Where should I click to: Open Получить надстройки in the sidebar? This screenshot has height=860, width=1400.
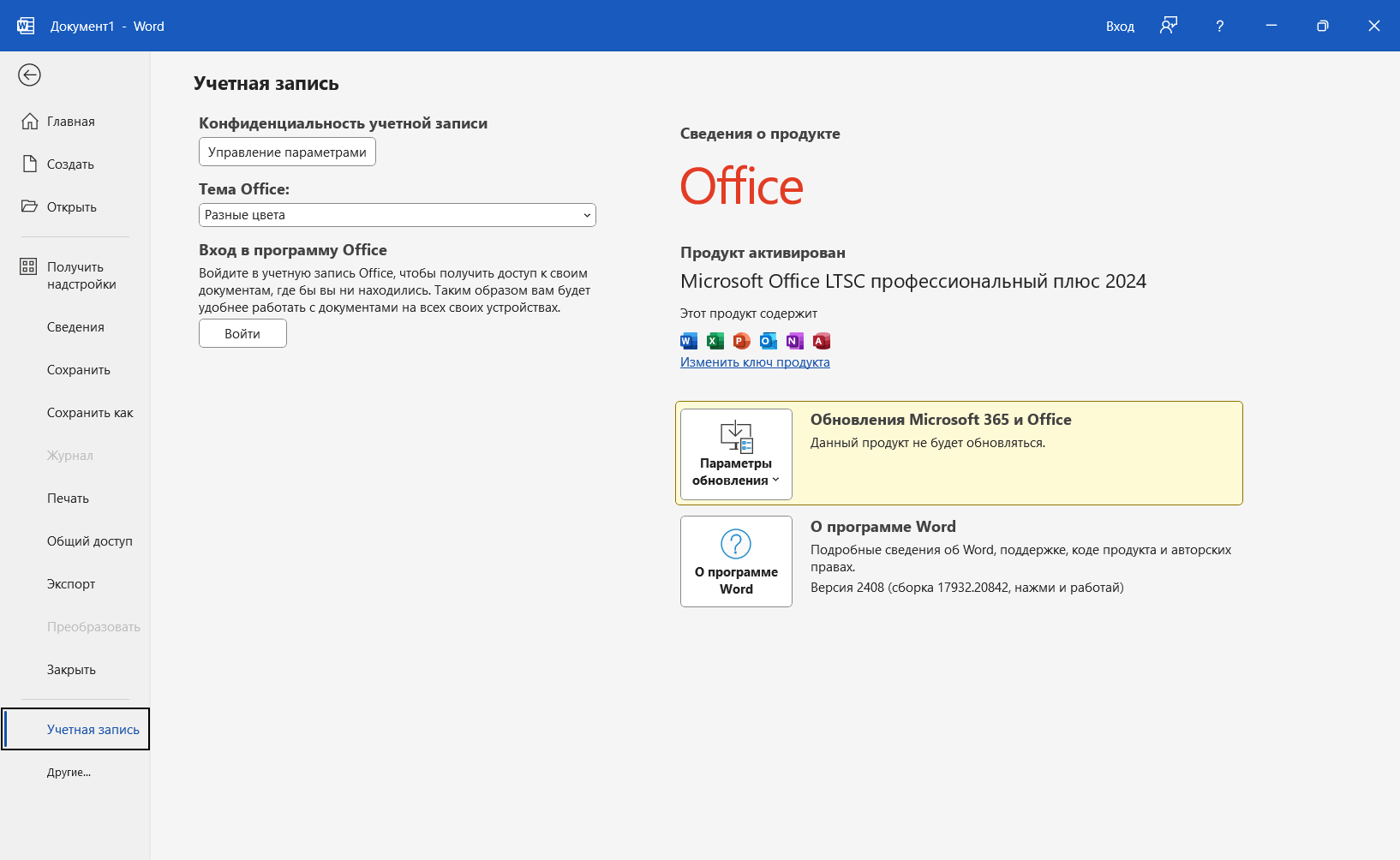coord(75,276)
